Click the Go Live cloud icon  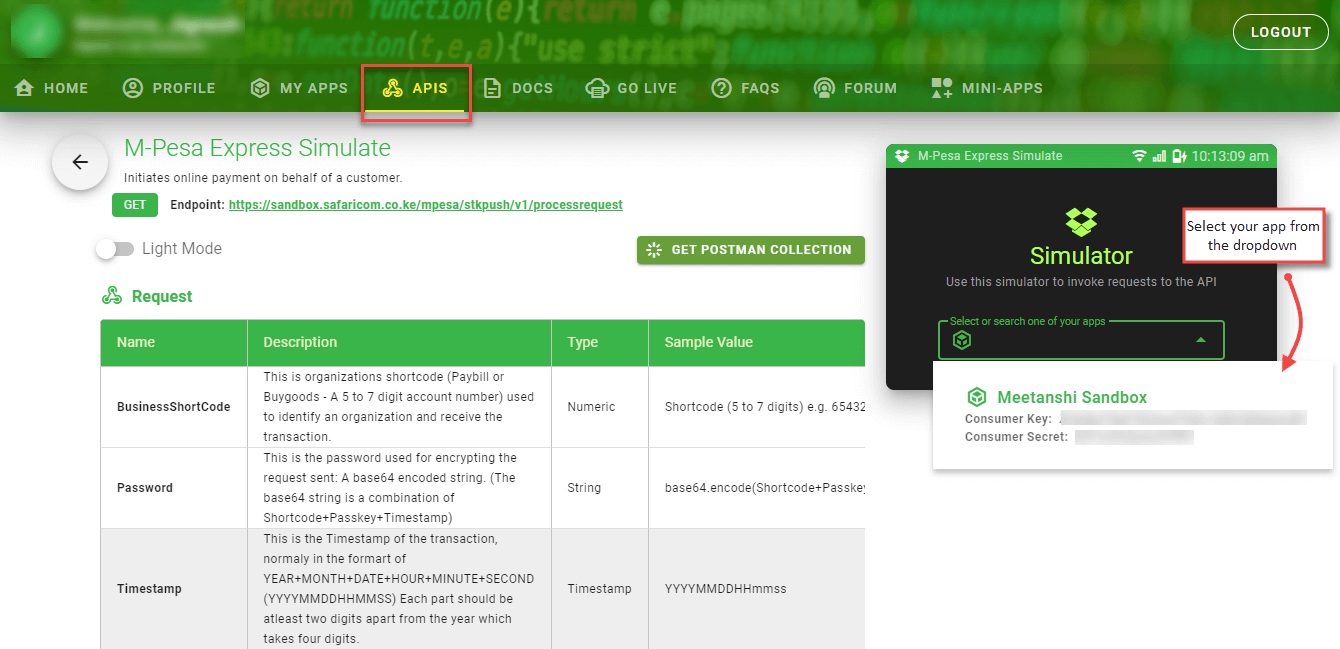pos(597,88)
